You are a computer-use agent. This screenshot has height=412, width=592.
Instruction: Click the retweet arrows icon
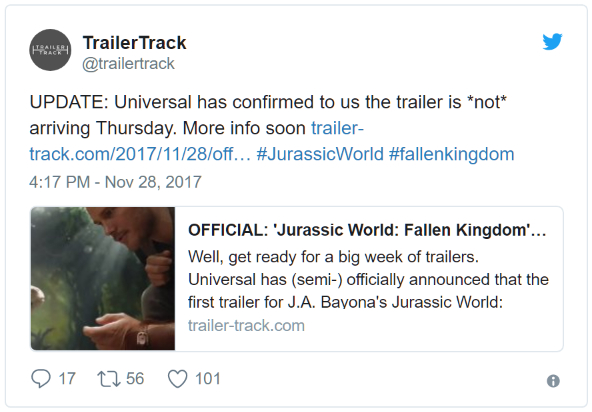[109, 379]
